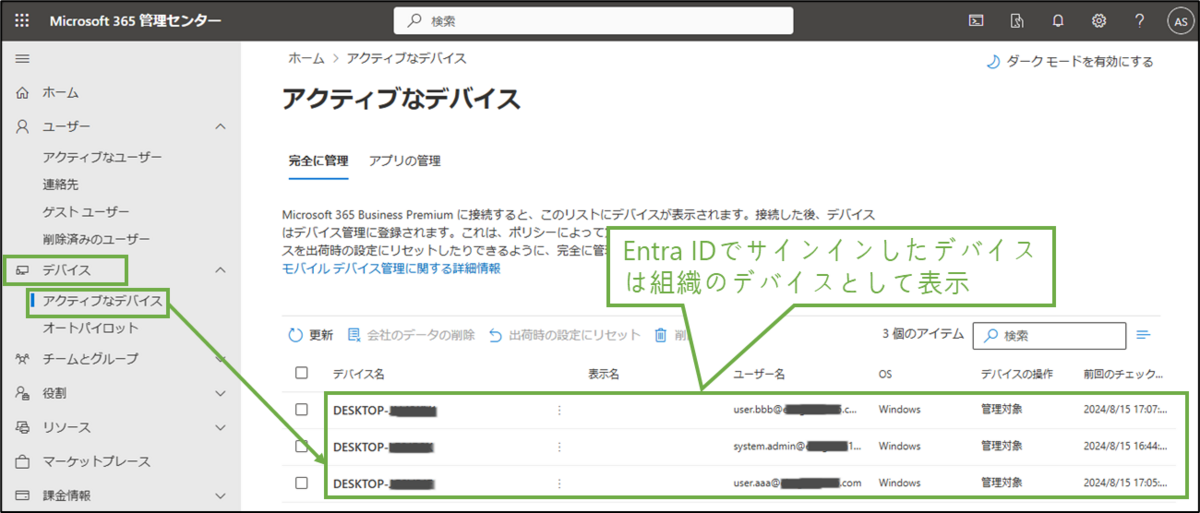The width and height of the screenshot is (1200, 513).
Task: Sort by the OS column header
Action: [x=885, y=373]
